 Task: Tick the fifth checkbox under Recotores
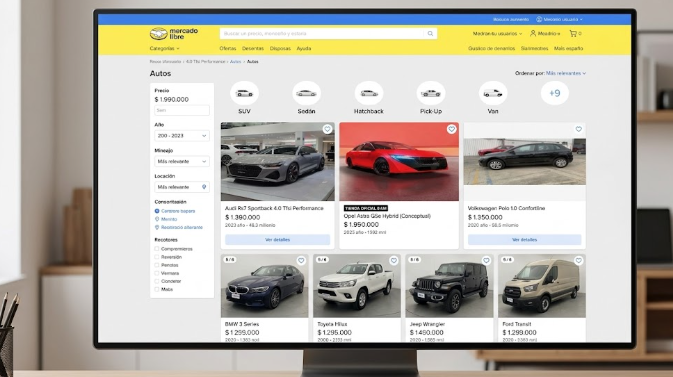pos(157,282)
